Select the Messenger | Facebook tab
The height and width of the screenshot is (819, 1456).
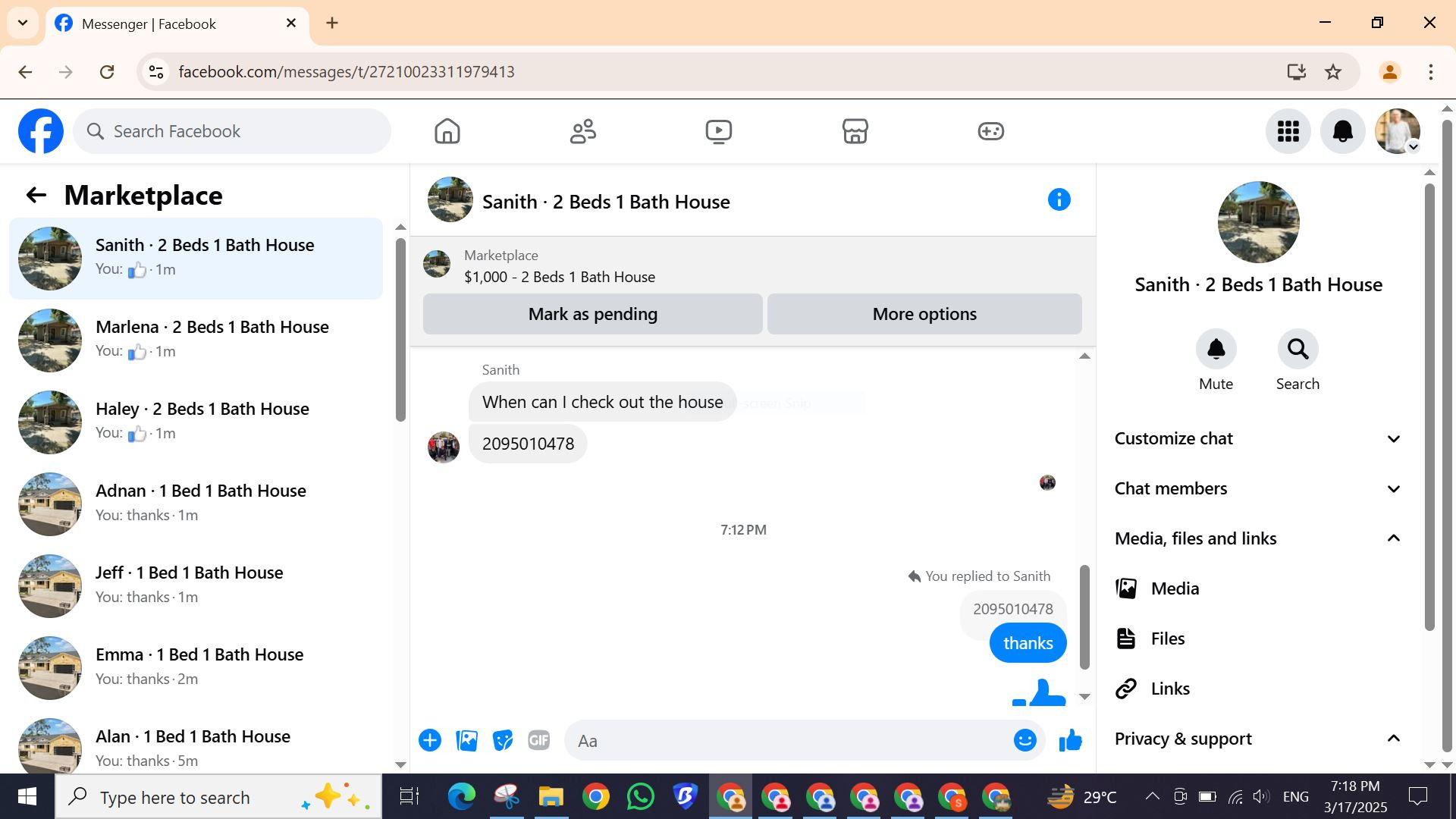tap(177, 24)
